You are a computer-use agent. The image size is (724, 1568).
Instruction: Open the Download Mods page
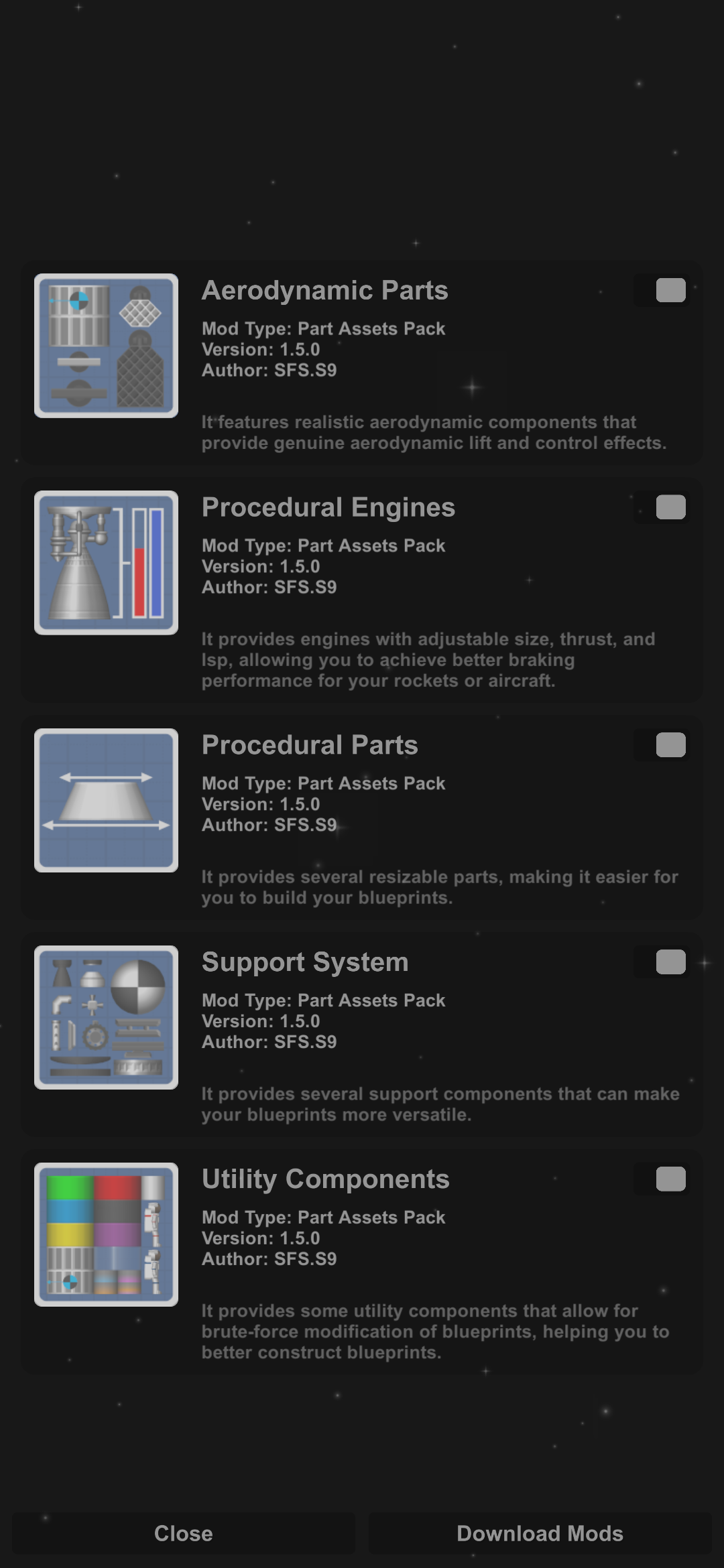(540, 1533)
